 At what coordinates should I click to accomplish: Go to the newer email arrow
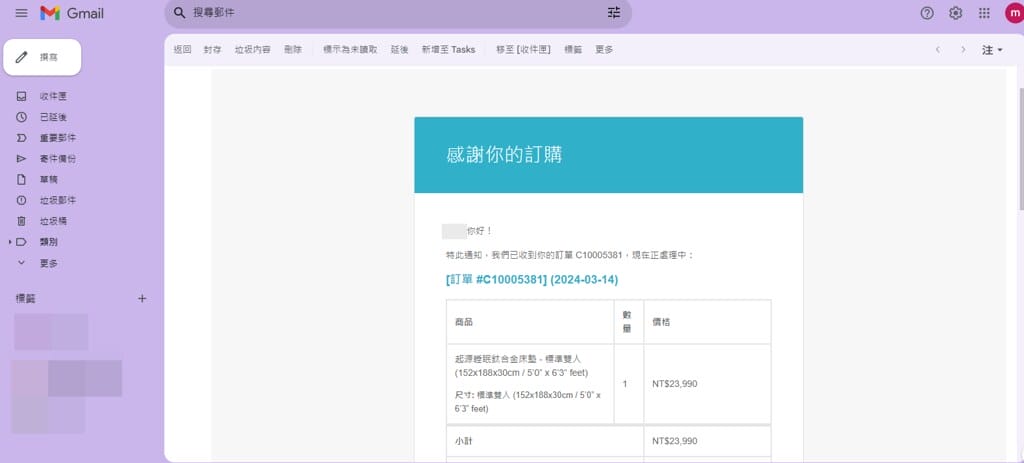point(938,50)
